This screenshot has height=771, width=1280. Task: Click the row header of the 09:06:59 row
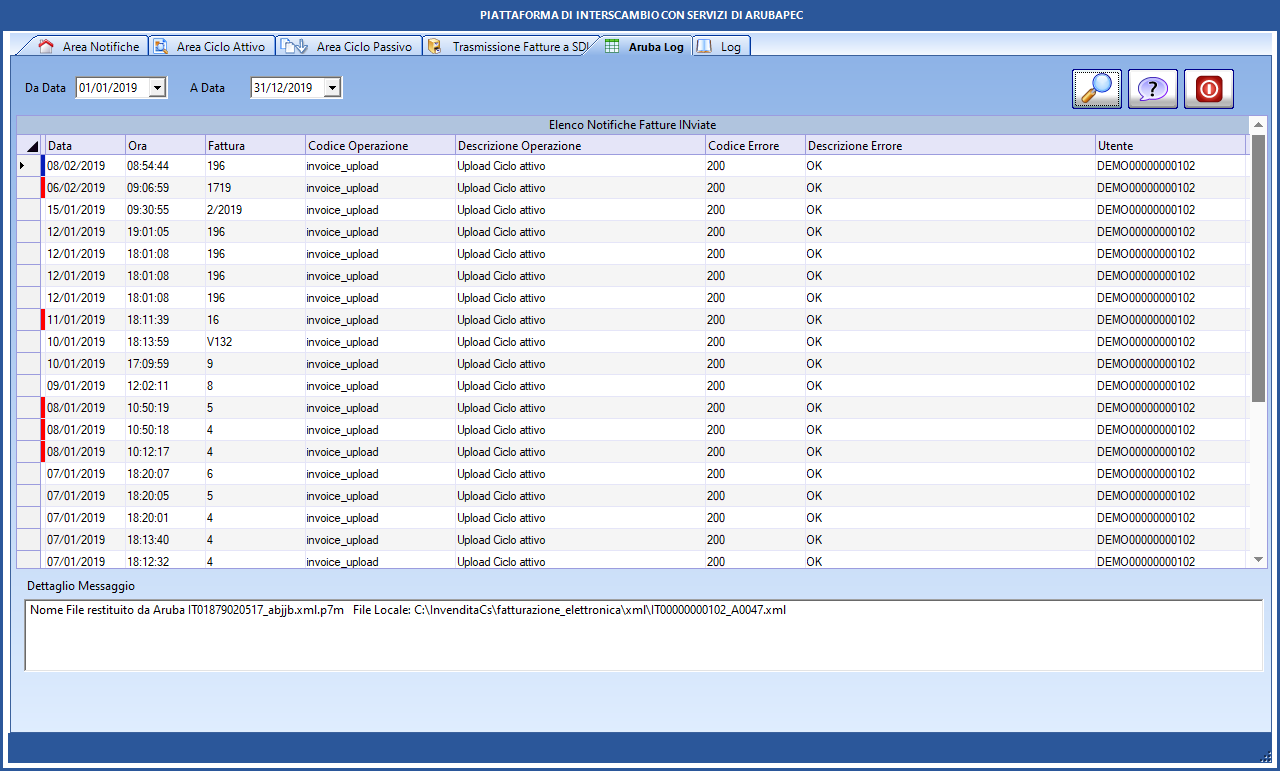pos(29,188)
